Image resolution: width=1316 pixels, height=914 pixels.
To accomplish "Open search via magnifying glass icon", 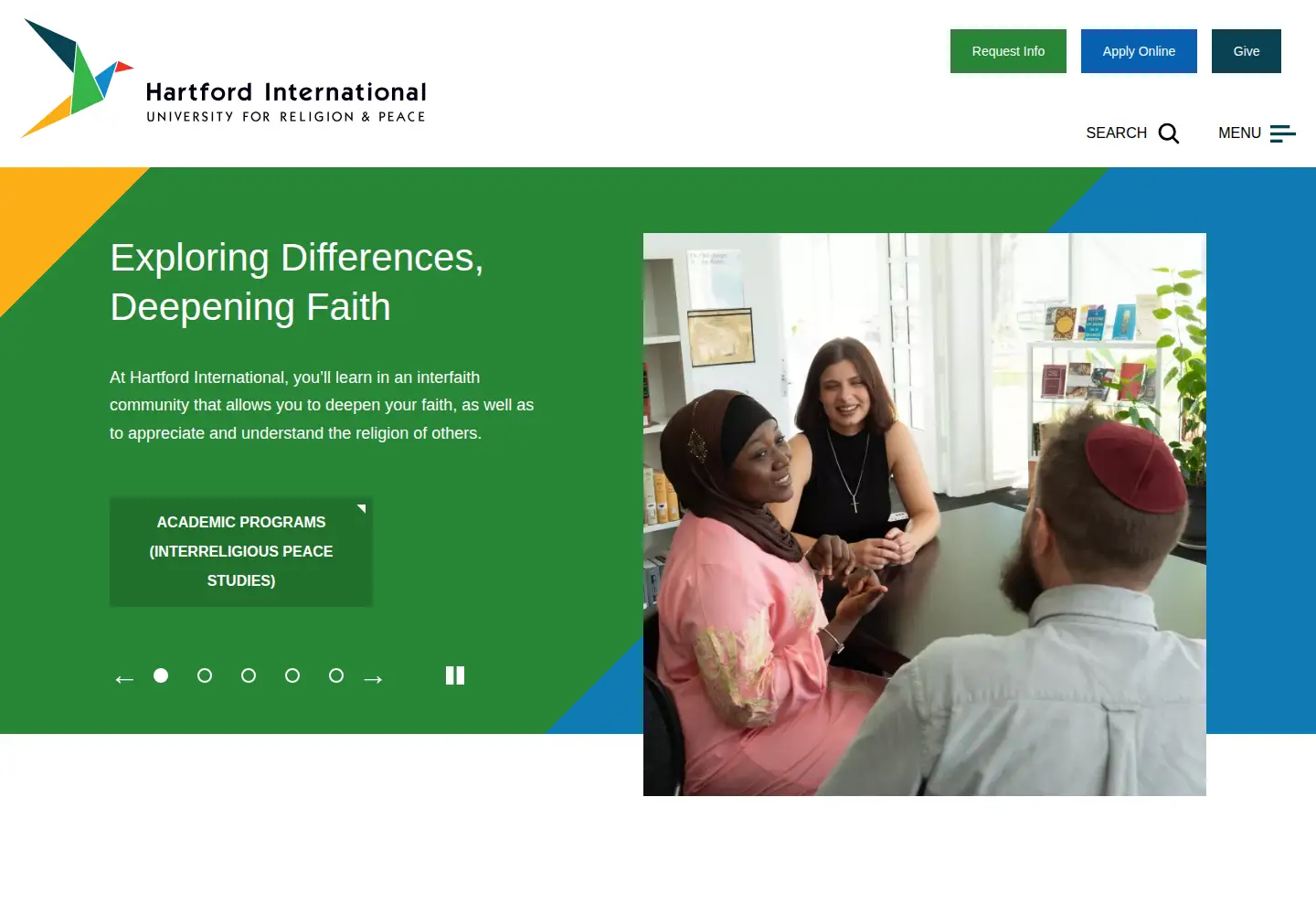I will tap(1169, 133).
